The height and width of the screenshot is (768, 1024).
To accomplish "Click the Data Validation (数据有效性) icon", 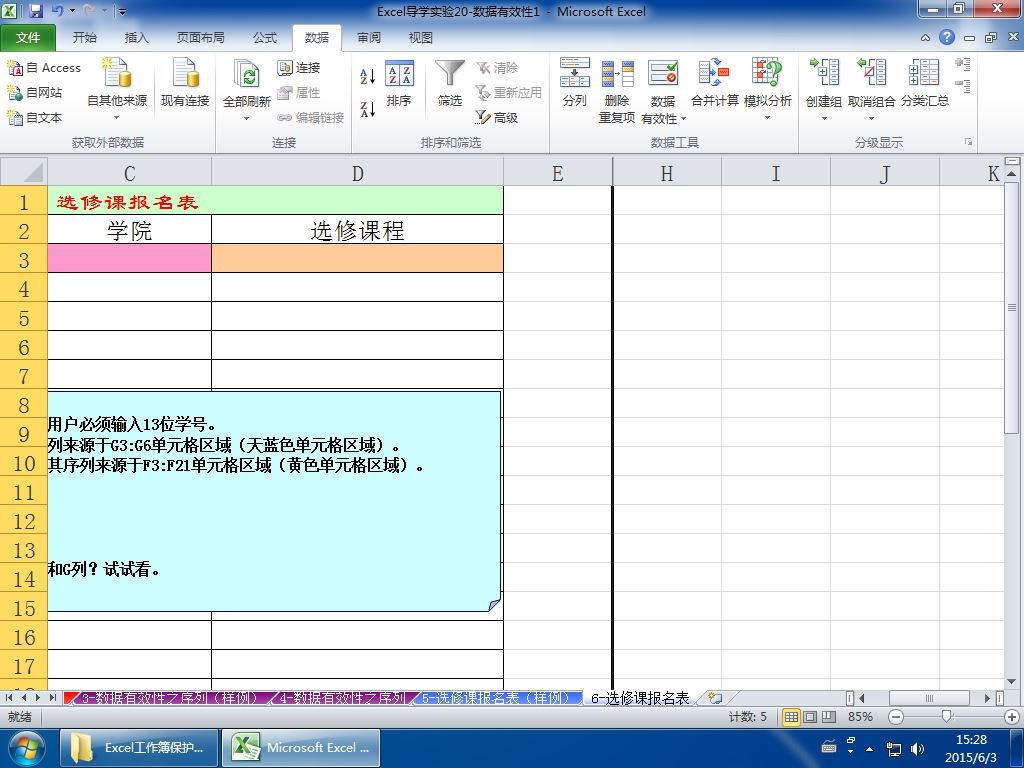I will pyautogui.click(x=663, y=73).
